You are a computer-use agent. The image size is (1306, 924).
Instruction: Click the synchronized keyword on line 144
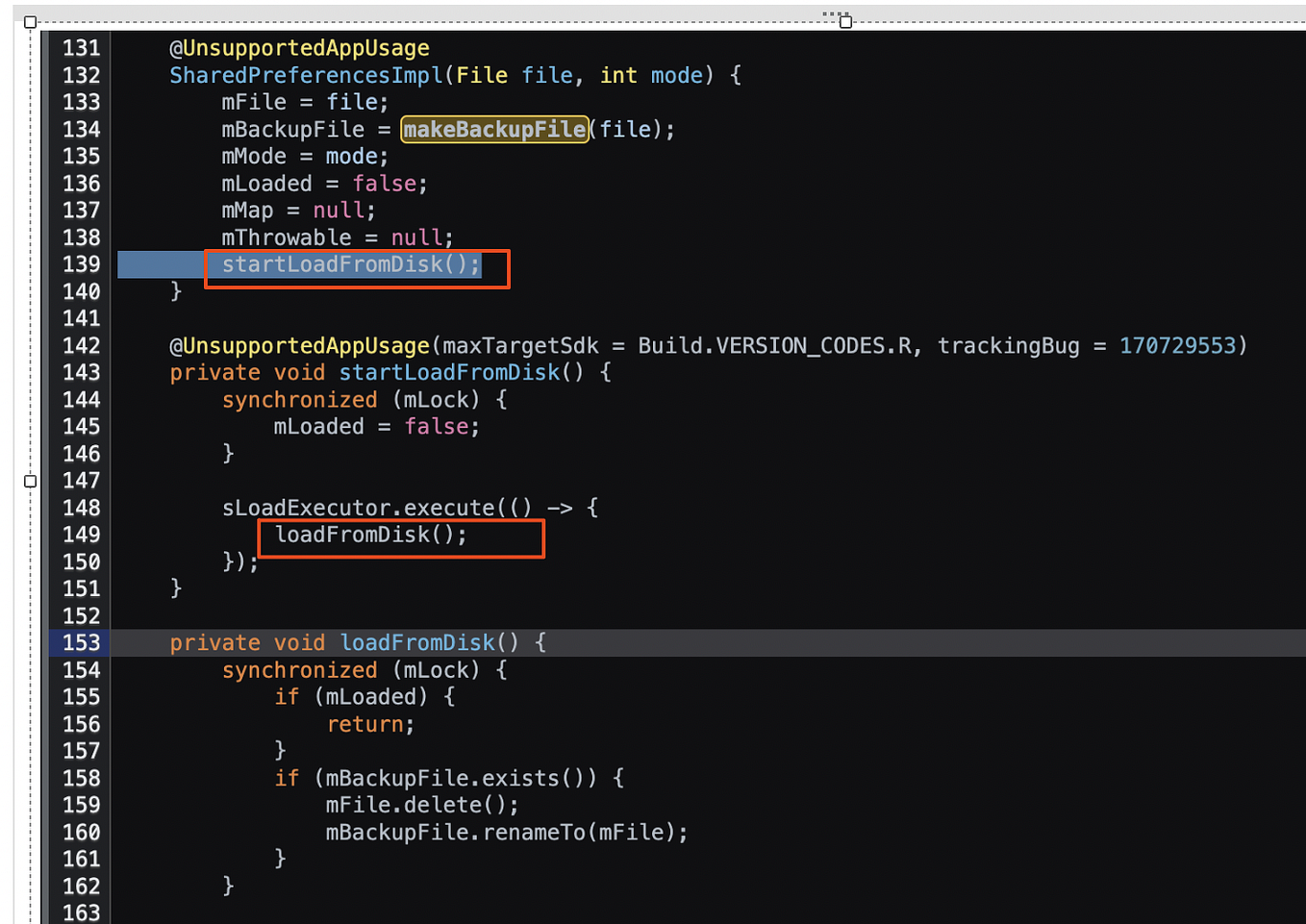tap(300, 399)
